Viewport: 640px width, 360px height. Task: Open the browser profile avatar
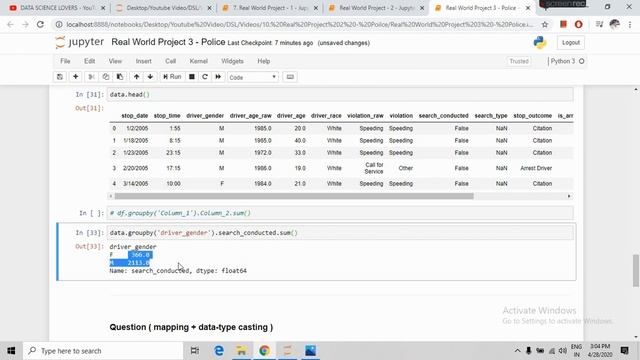coord(614,24)
